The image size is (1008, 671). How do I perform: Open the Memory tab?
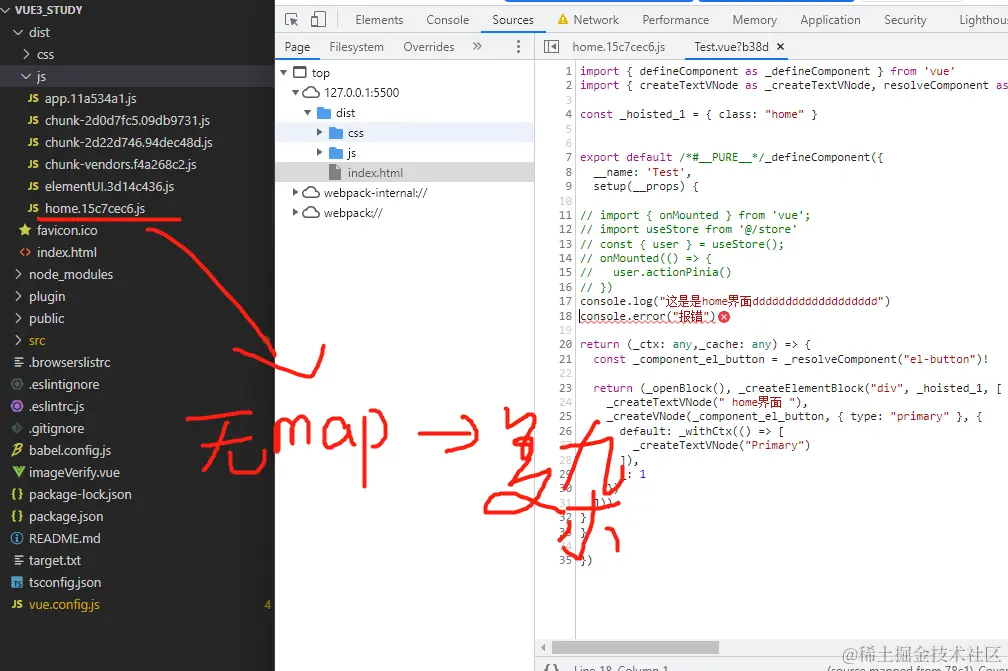[755, 20]
